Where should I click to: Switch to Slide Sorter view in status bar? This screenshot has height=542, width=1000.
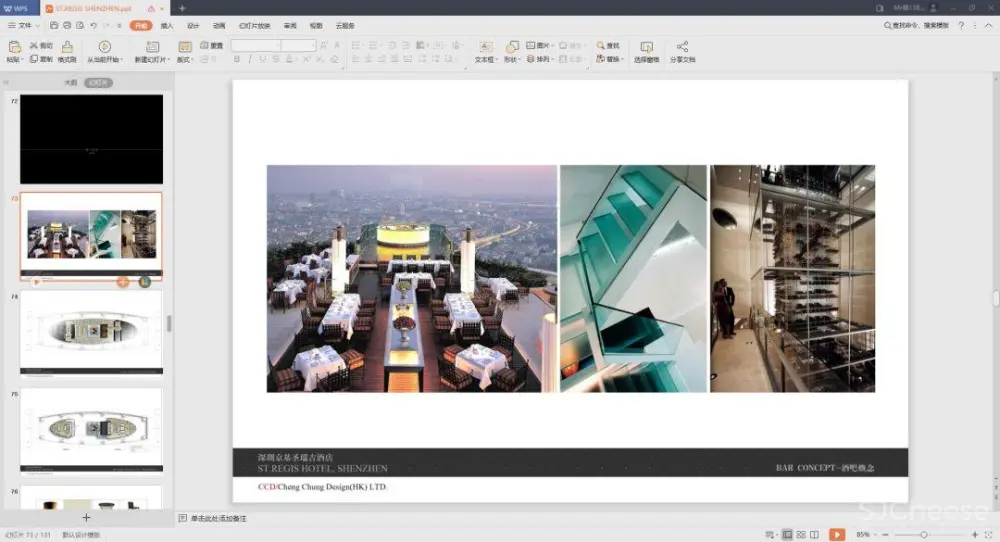click(801, 535)
